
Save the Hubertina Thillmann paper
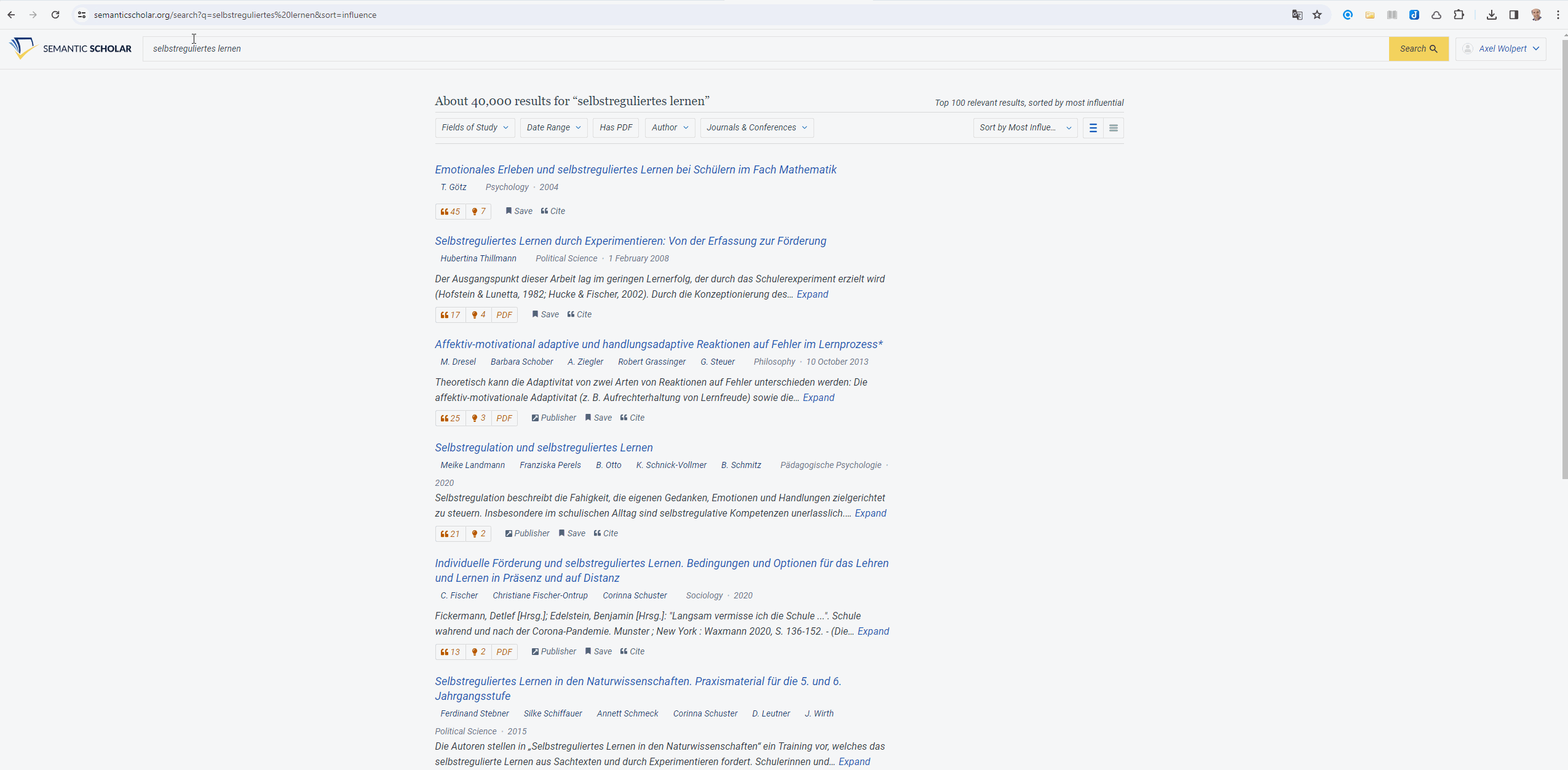tap(545, 314)
